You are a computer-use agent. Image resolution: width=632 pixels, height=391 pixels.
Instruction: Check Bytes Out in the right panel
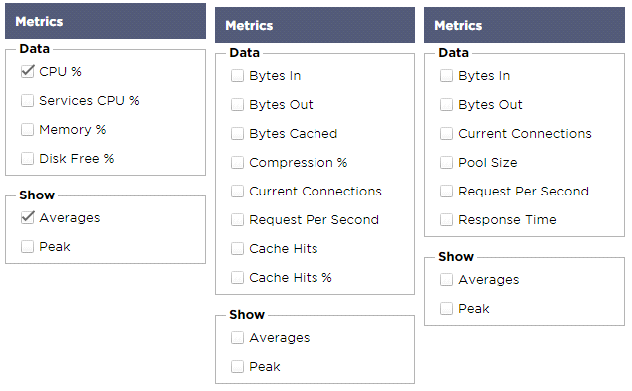pos(446,105)
